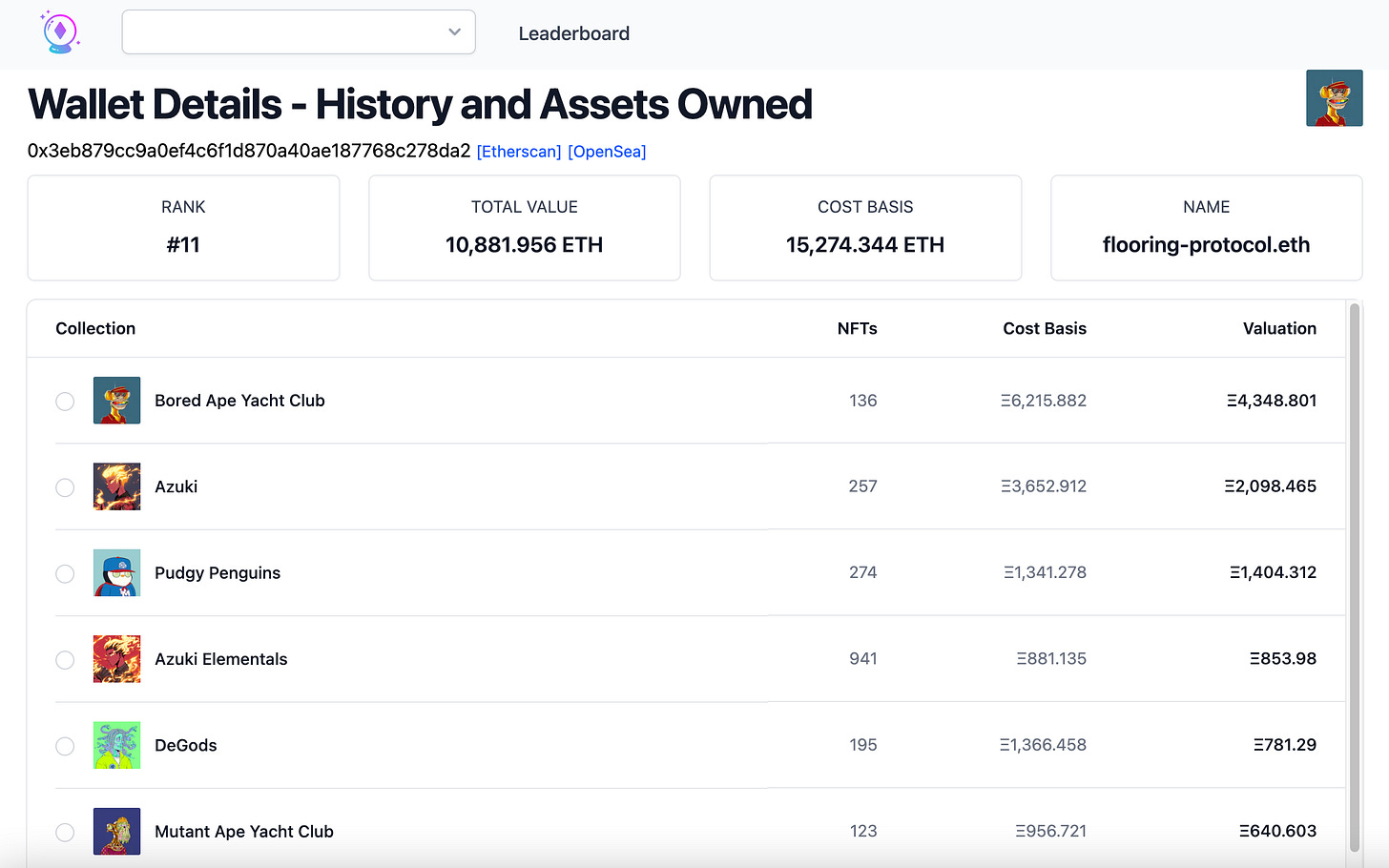Select the Azuki Elementals radio button

pyautogui.click(x=65, y=660)
